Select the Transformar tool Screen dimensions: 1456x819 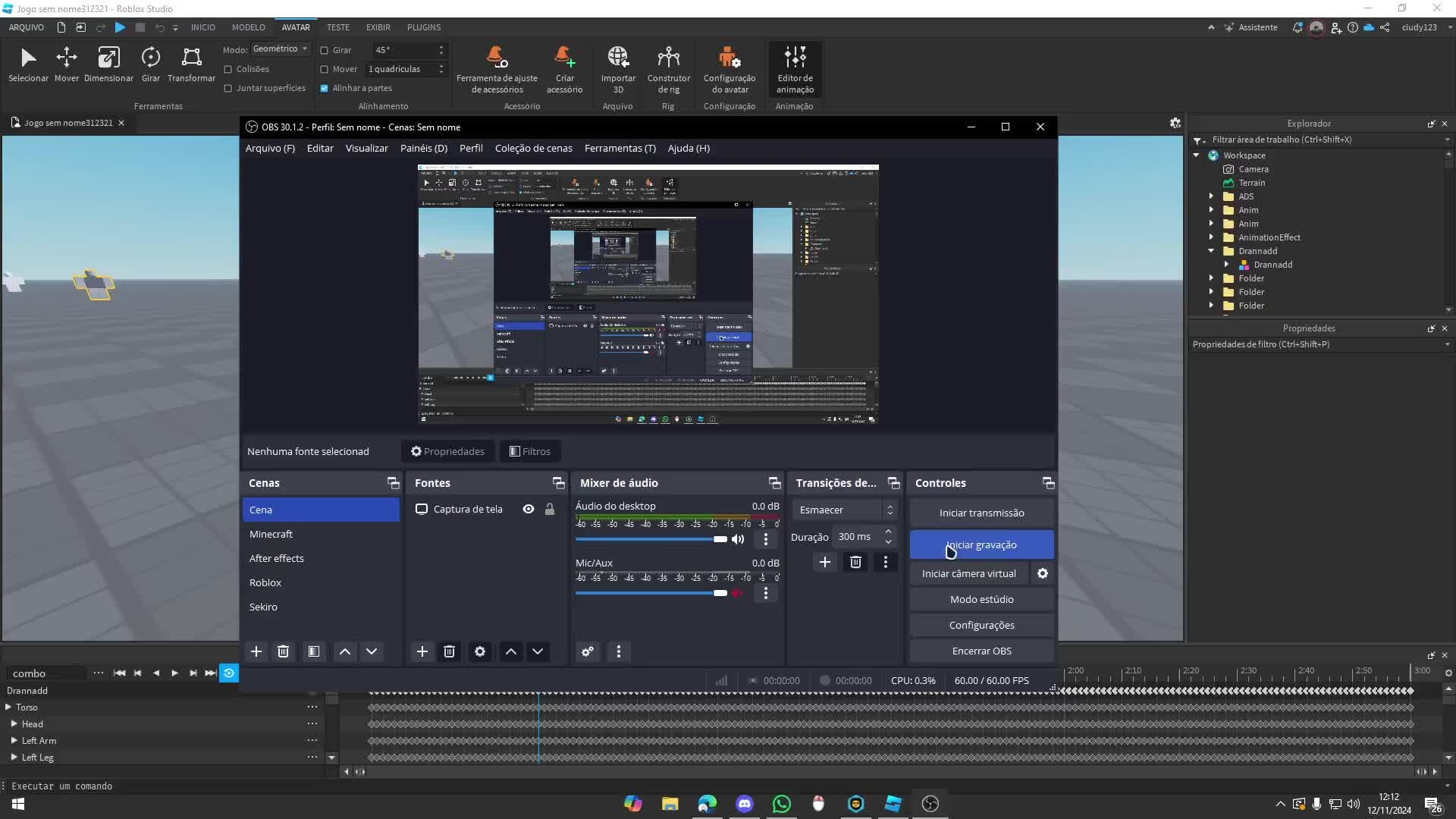point(190,64)
